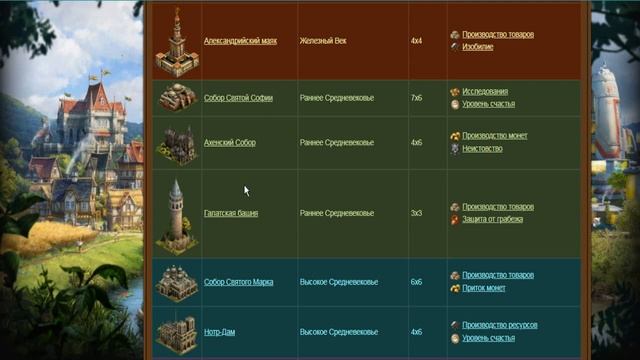The height and width of the screenshot is (360, 640).
Task: Click the Галатская башня tower image
Action: [177, 217]
